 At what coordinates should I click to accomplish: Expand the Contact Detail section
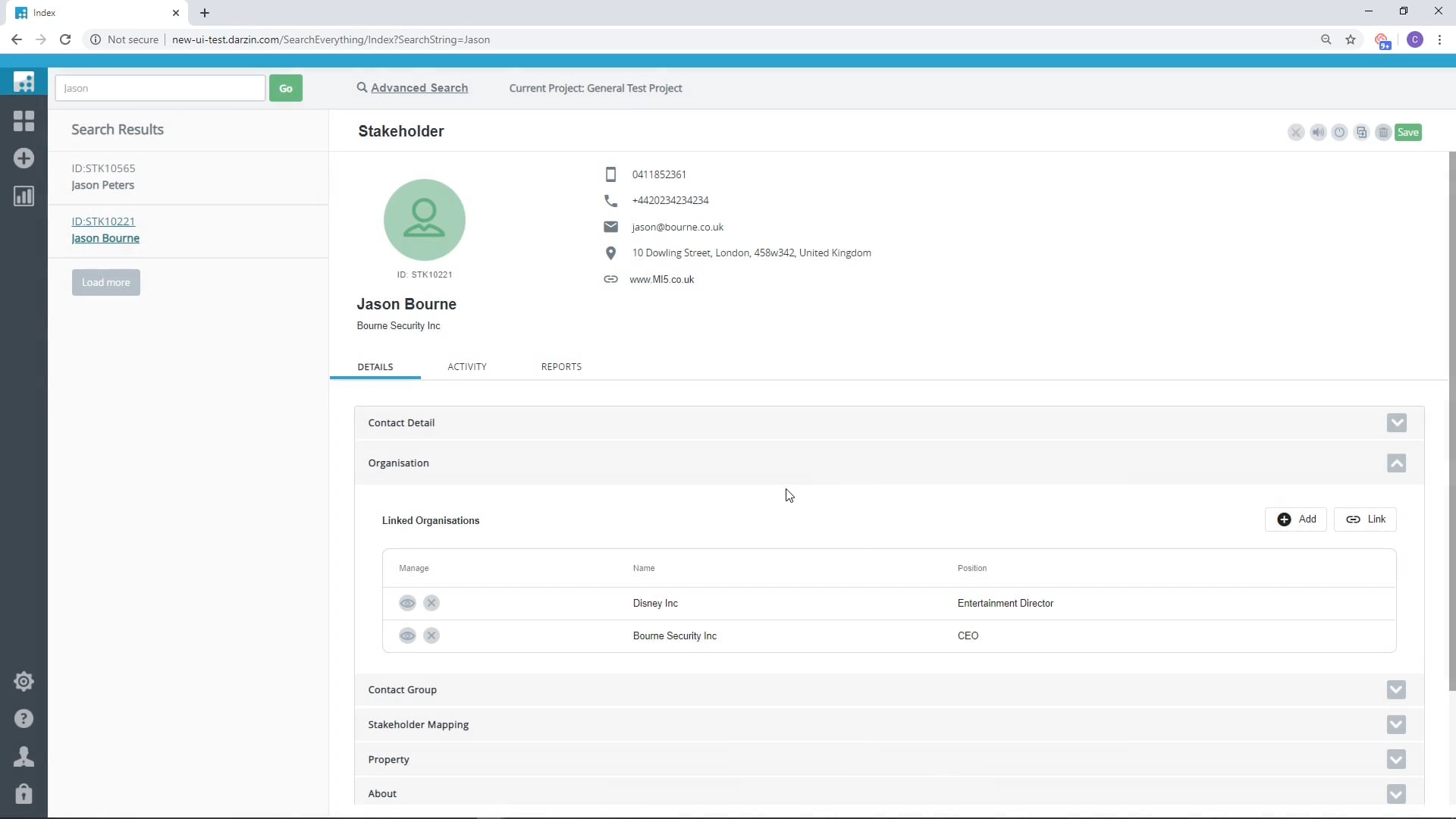(1396, 423)
